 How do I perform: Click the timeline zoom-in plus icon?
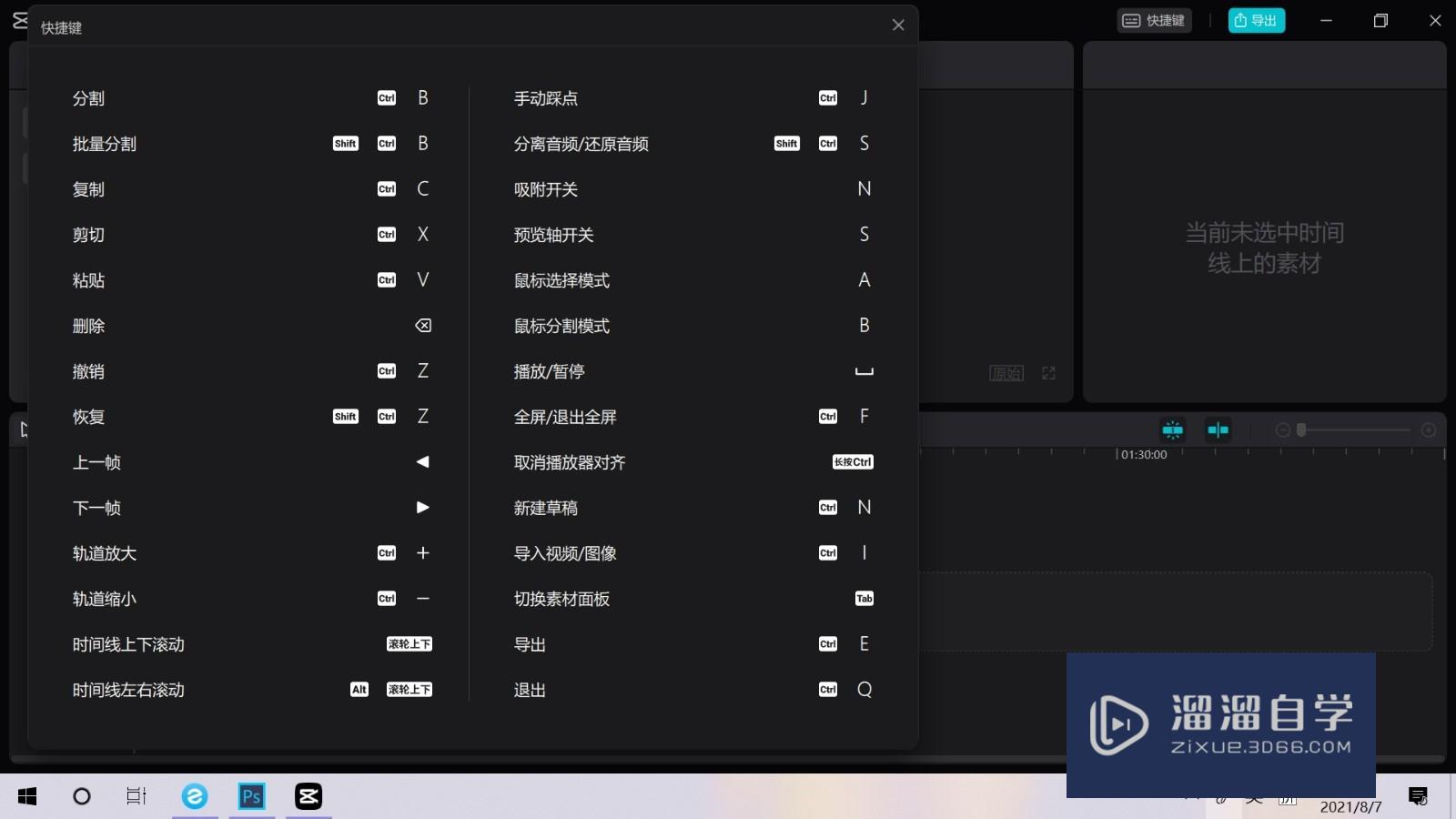click(1429, 430)
